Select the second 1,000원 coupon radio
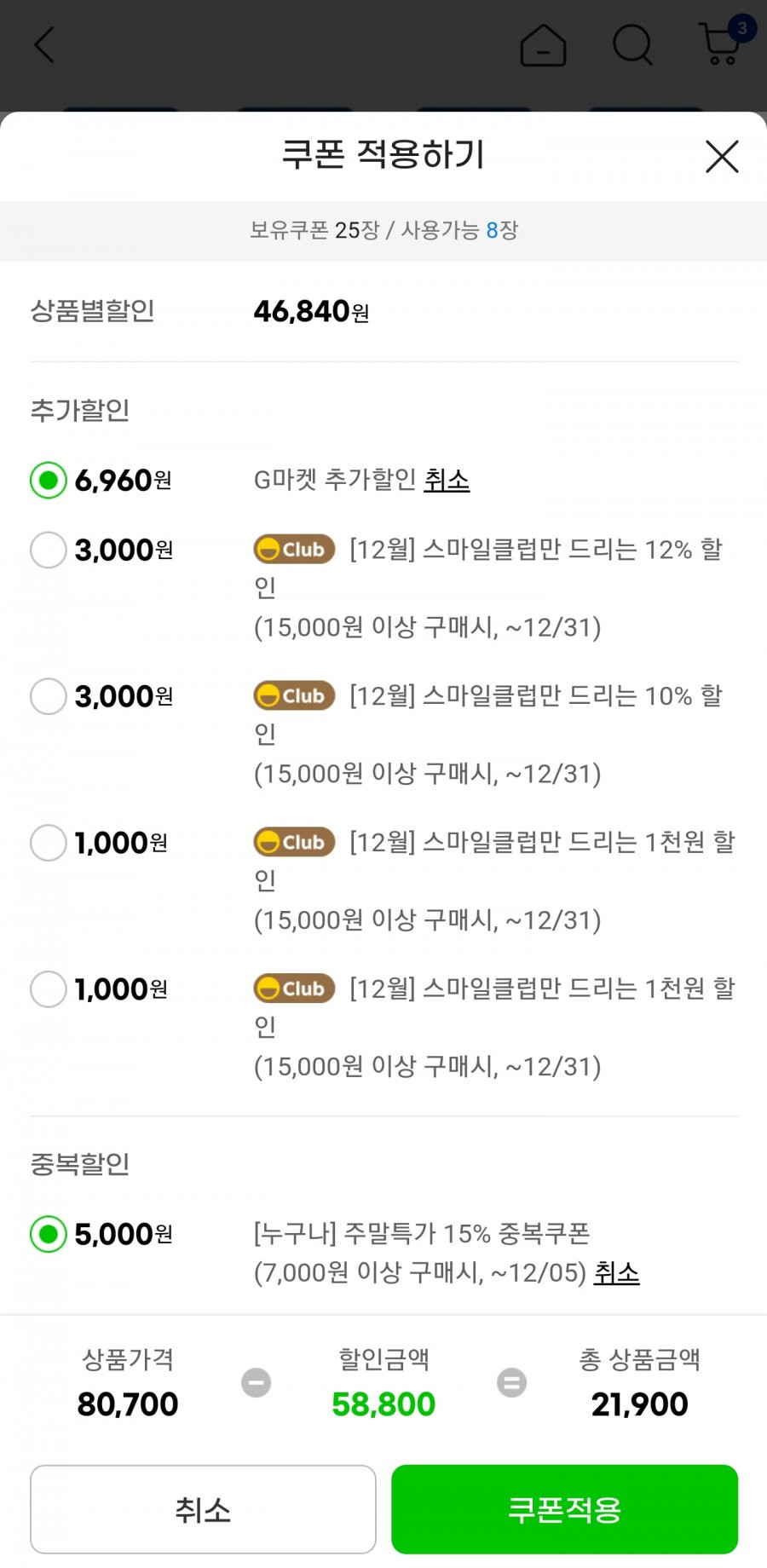The height and width of the screenshot is (1568, 767). click(49, 989)
